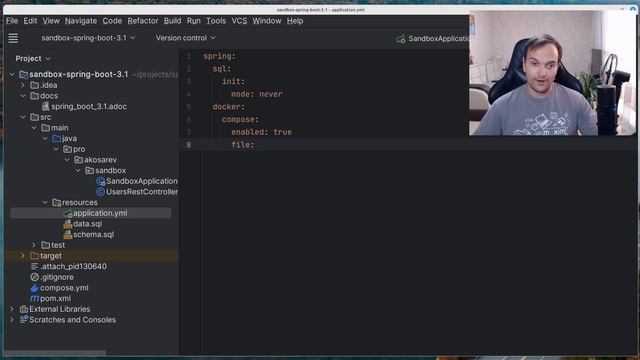Click the pro package icon

point(68,149)
